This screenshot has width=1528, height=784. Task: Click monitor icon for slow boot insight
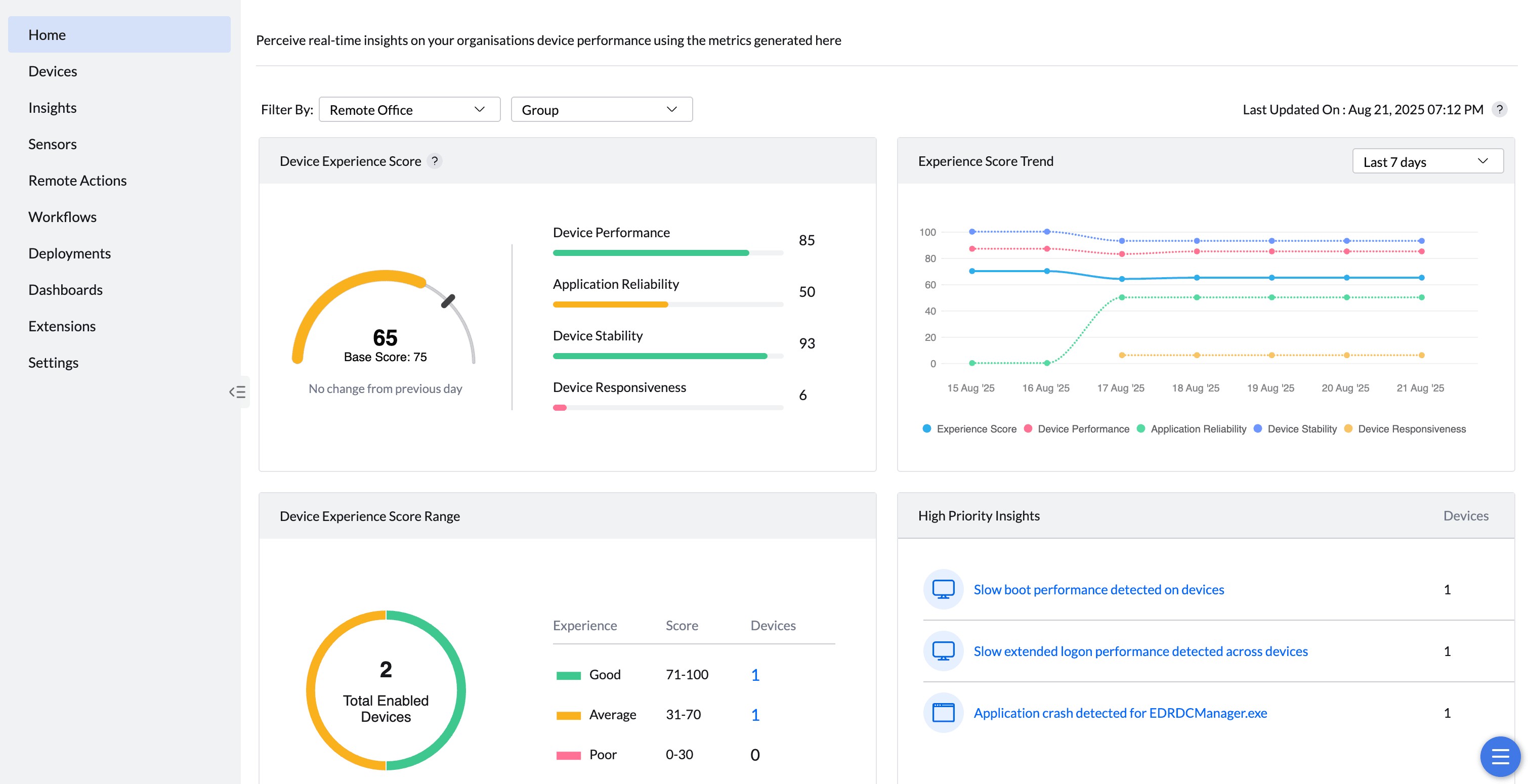point(943,589)
